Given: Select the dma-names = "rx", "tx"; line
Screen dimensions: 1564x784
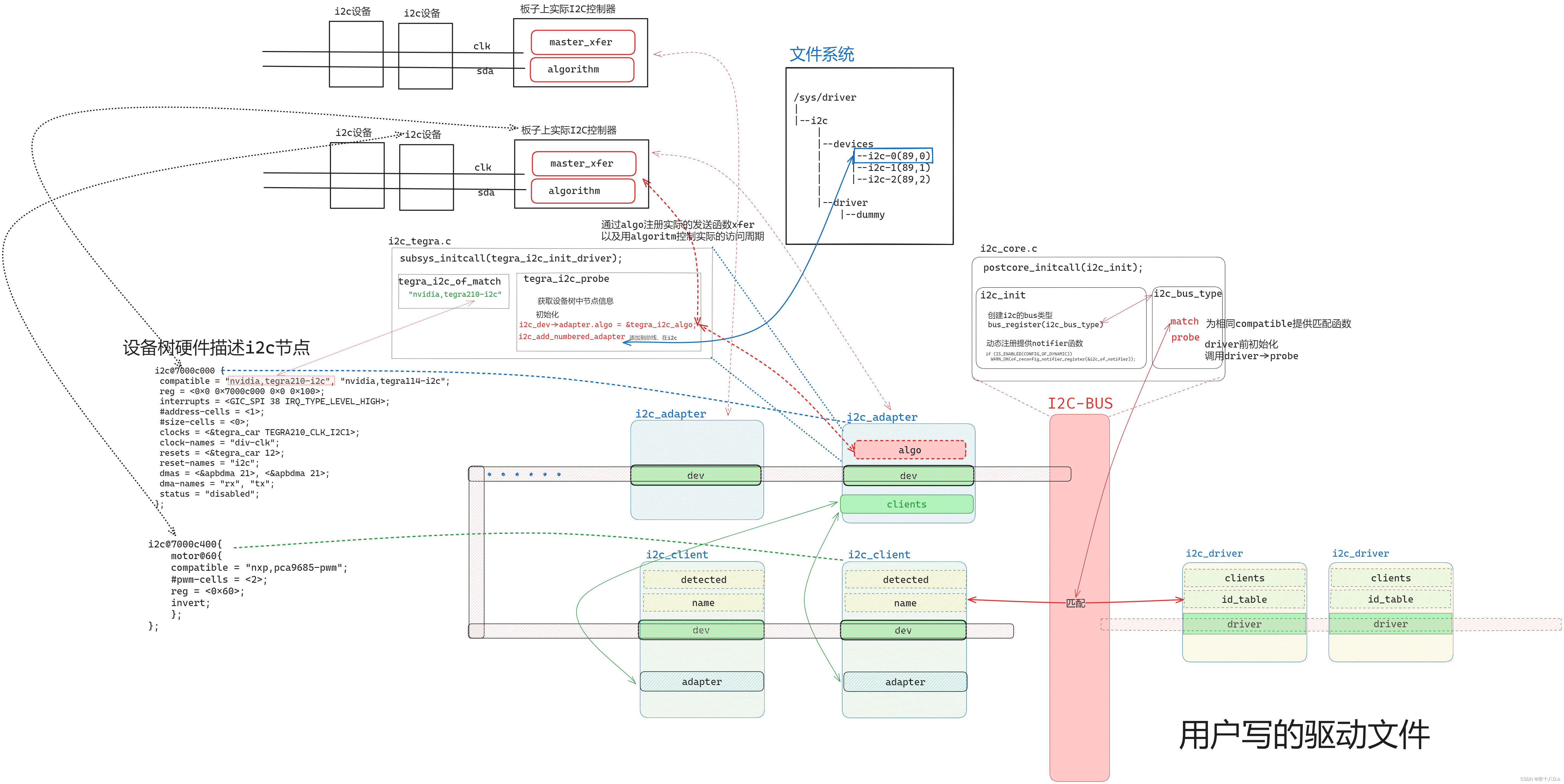Looking at the screenshot, I should (x=217, y=484).
